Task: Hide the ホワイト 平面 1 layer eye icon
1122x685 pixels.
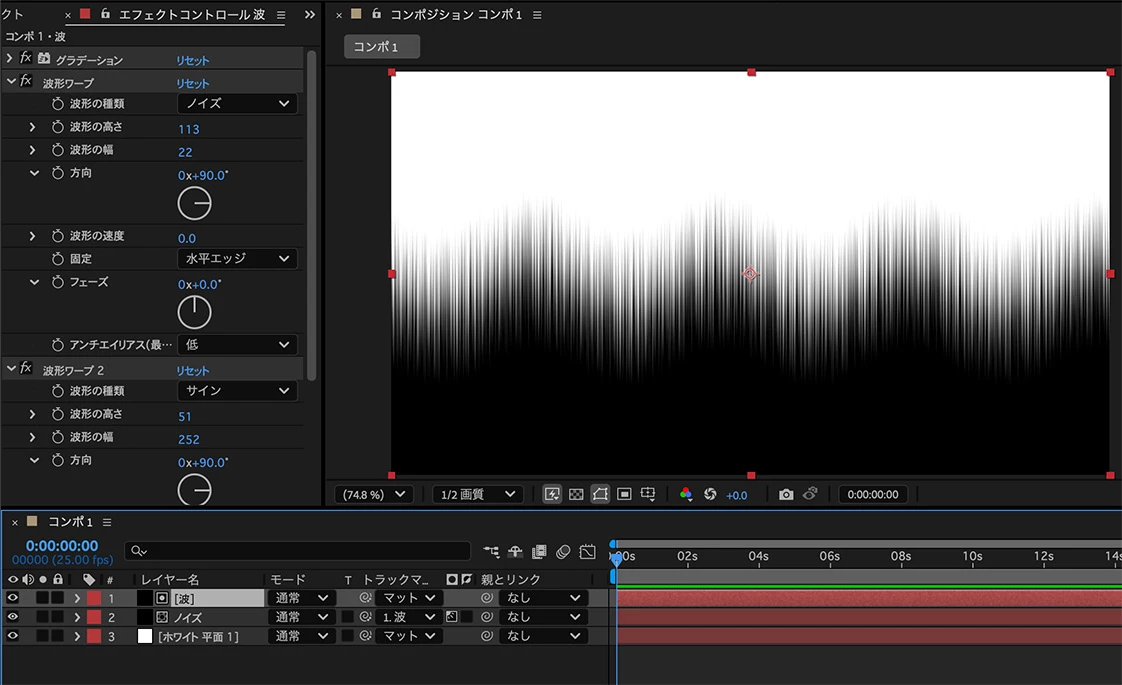Action: tap(12, 636)
